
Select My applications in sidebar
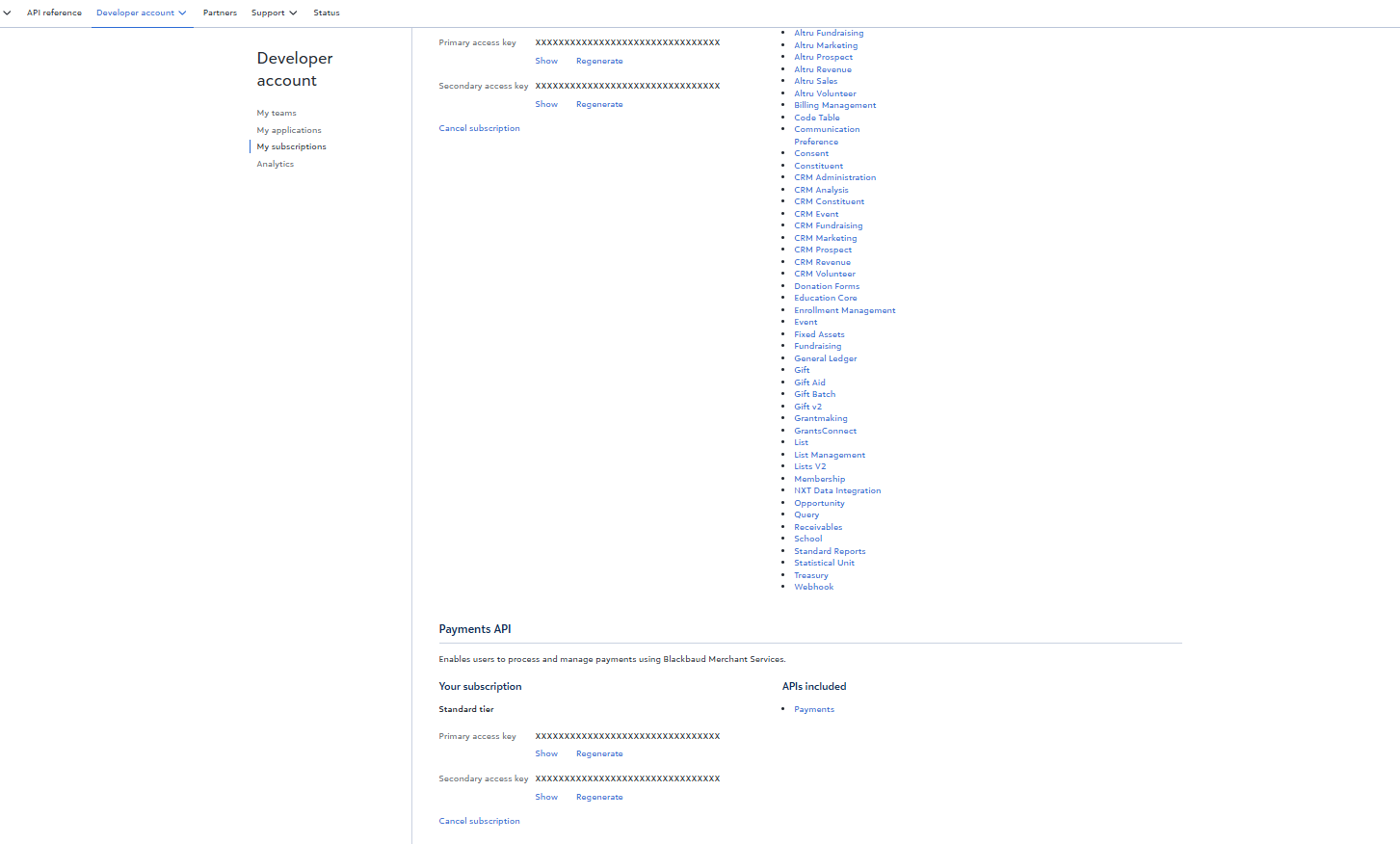pyautogui.click(x=289, y=130)
